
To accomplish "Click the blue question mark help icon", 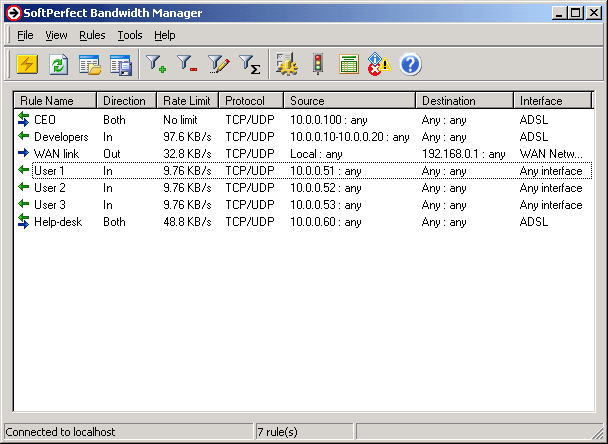I will pos(410,64).
